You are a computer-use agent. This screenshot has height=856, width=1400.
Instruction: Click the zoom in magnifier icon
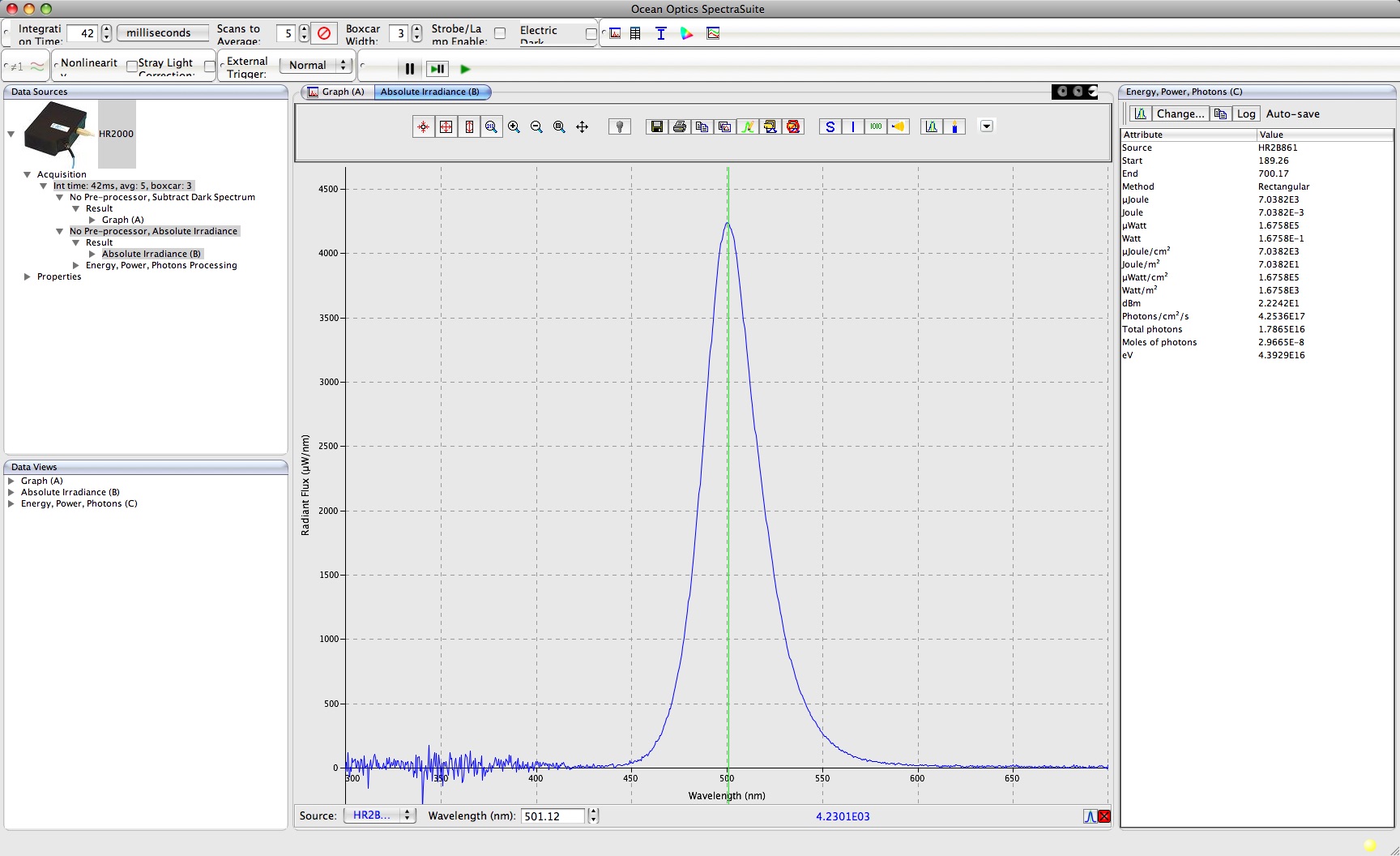514,126
